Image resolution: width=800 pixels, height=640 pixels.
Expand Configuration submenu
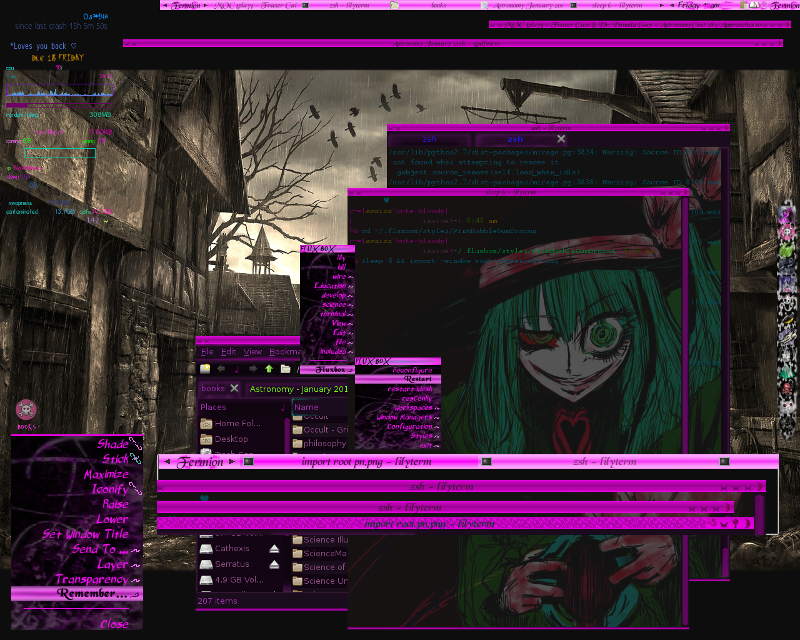coord(398,427)
